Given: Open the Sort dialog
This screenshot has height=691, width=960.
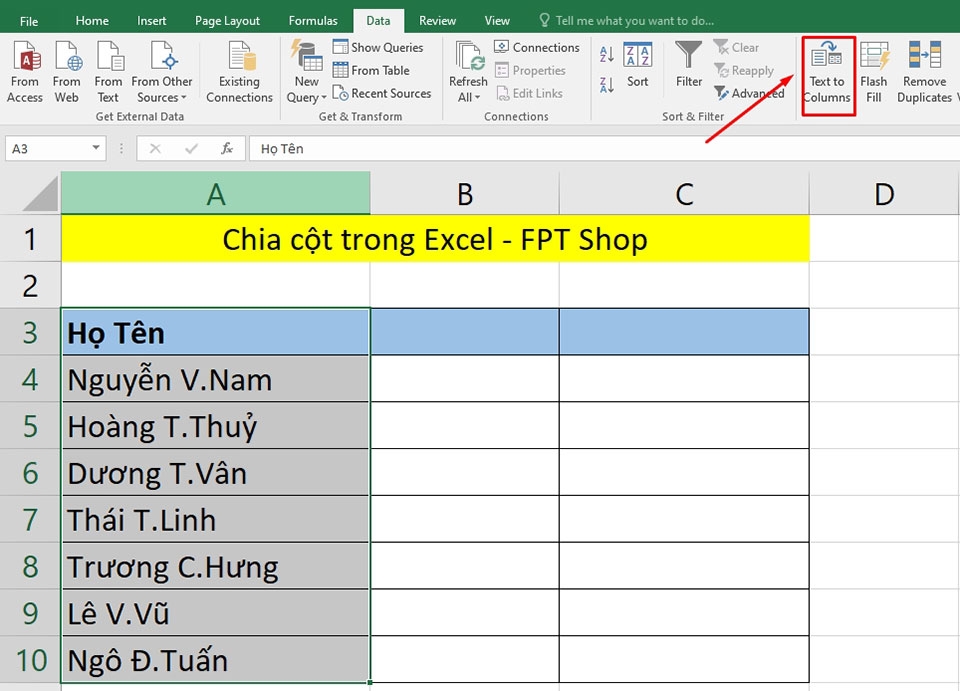Looking at the screenshot, I should pos(637,65).
